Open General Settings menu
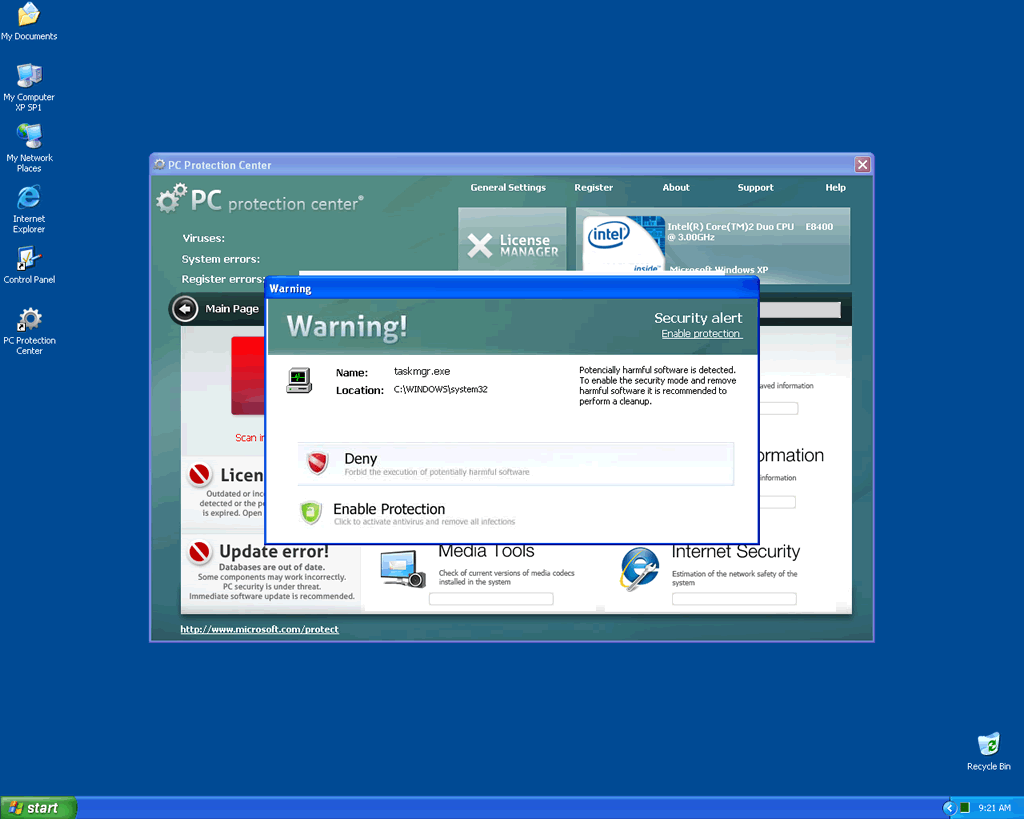Screen dimensions: 1024x819 [x=508, y=188]
